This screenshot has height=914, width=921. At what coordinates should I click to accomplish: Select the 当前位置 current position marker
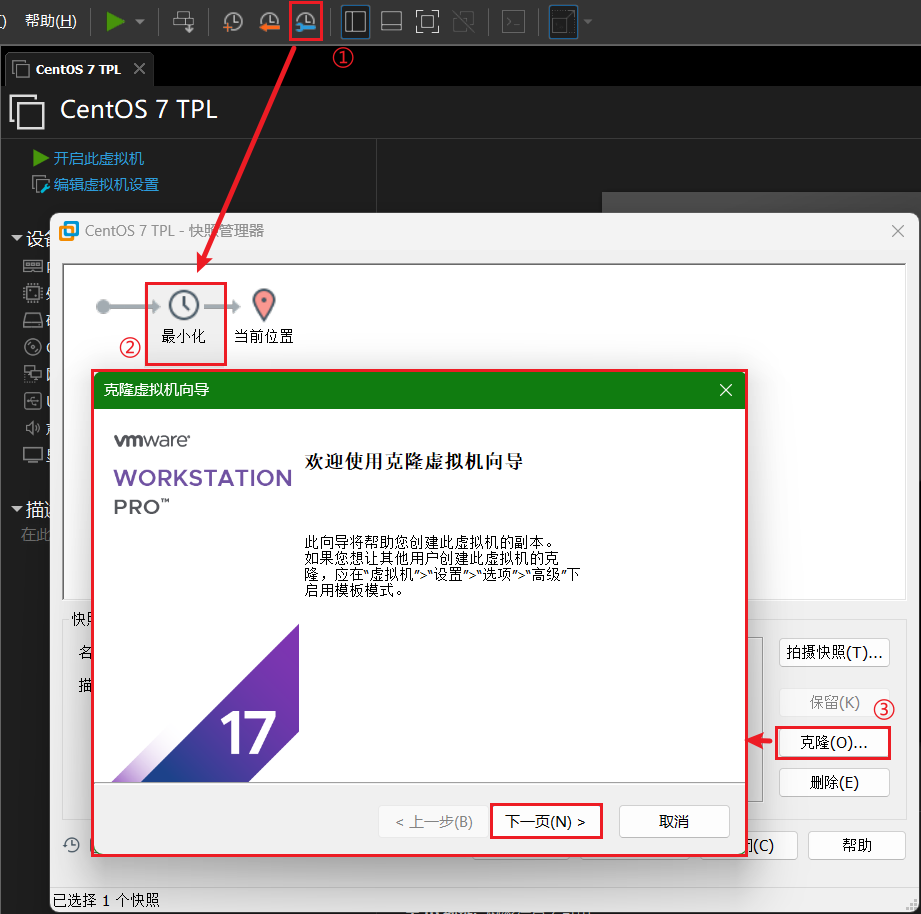264,317
